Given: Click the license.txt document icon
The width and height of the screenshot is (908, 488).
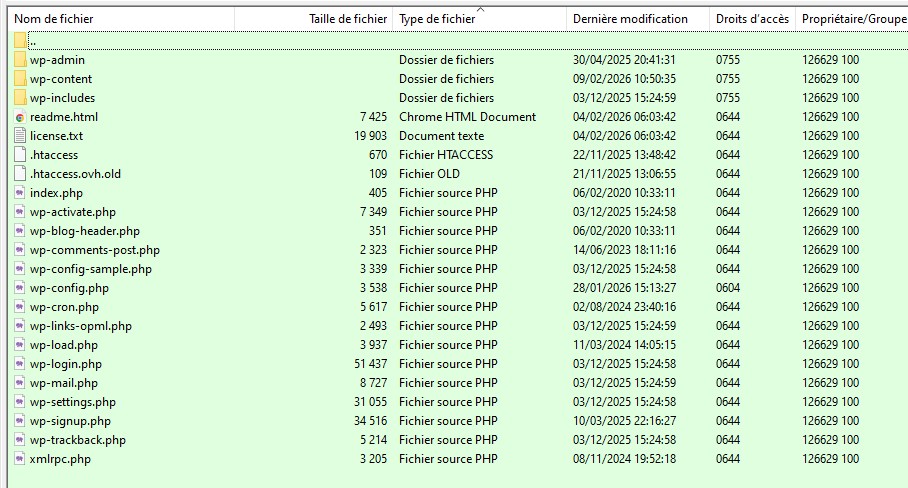Looking at the screenshot, I should tap(20, 136).
